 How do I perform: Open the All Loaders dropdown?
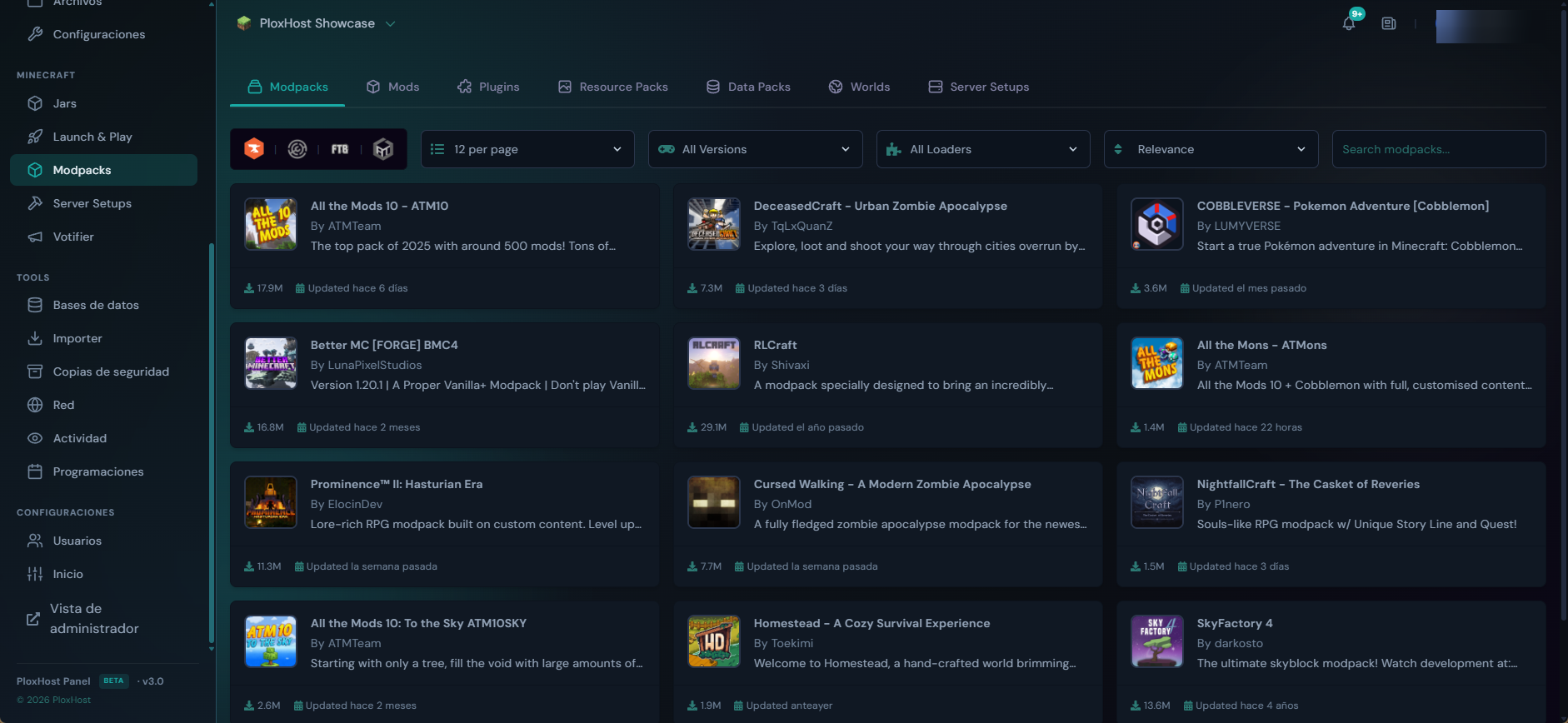[x=983, y=149]
